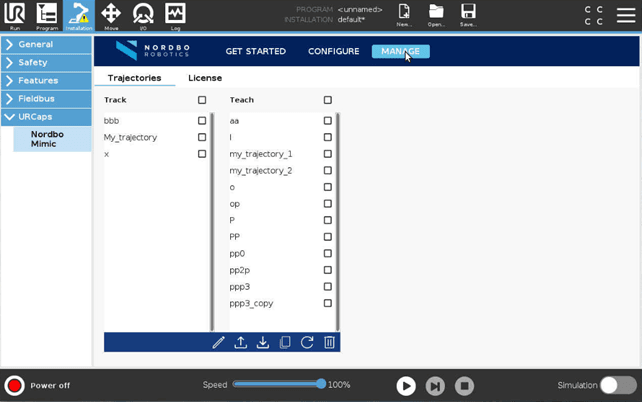Switch to the License tab

coord(205,78)
